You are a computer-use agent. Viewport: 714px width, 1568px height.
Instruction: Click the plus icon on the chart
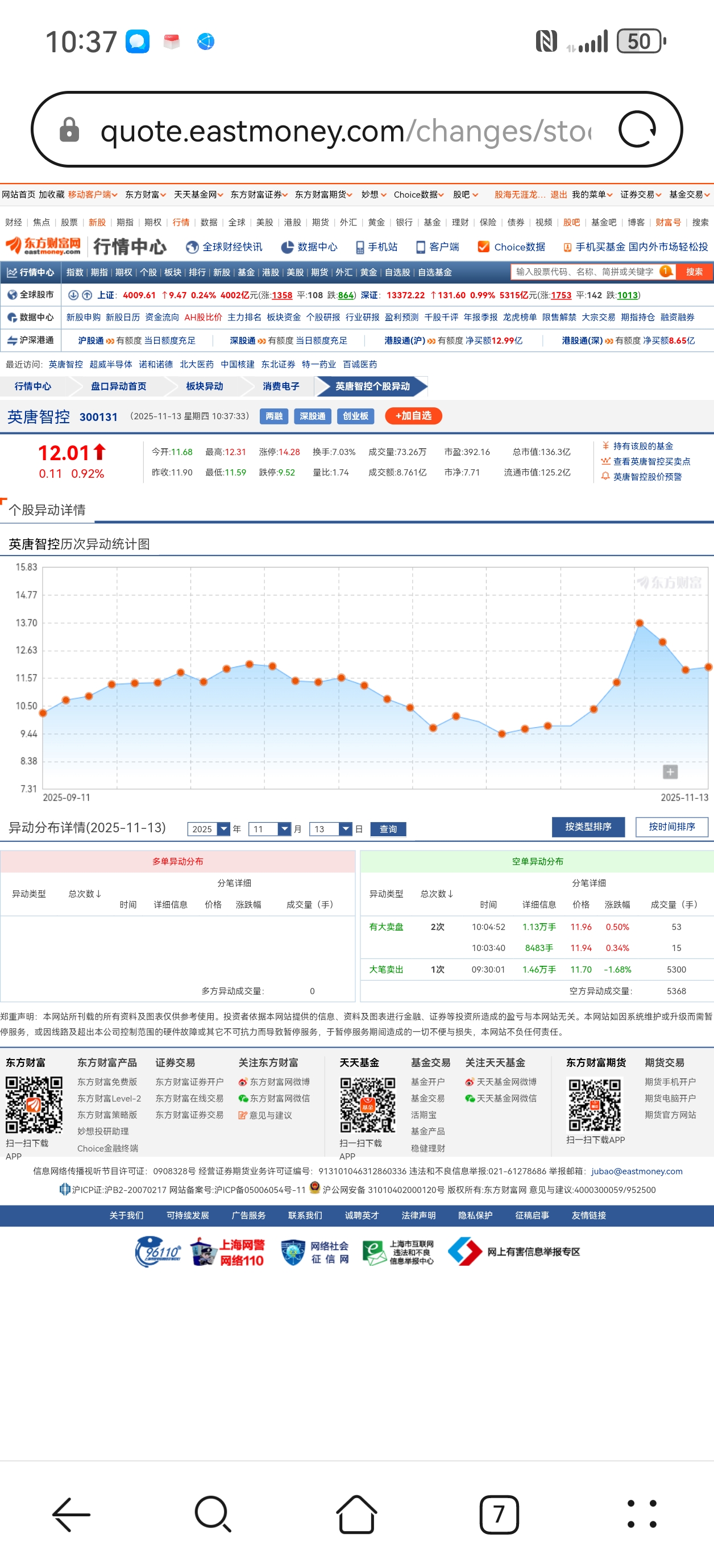point(670,772)
